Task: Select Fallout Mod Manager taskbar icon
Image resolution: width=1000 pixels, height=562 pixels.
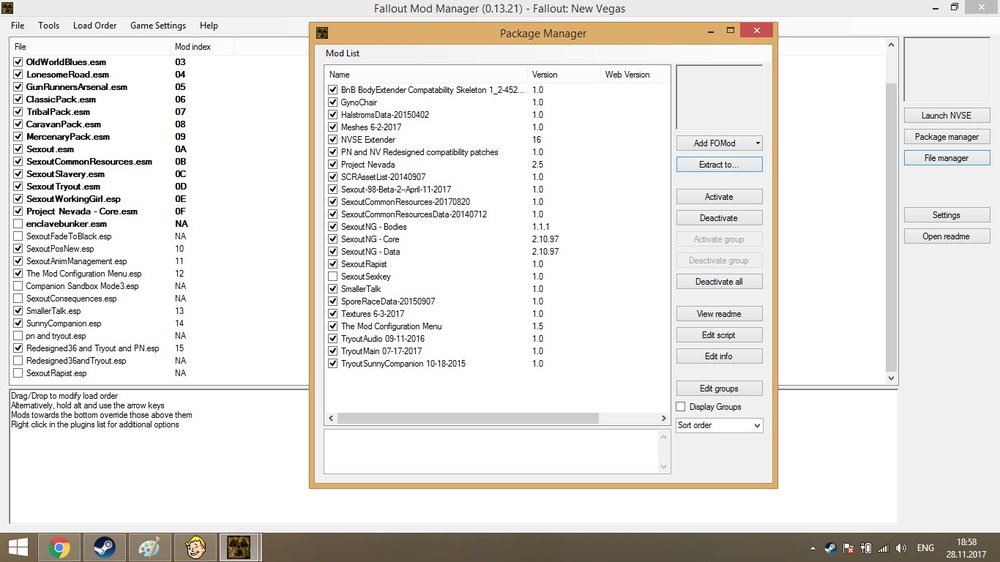Action: [x=239, y=547]
